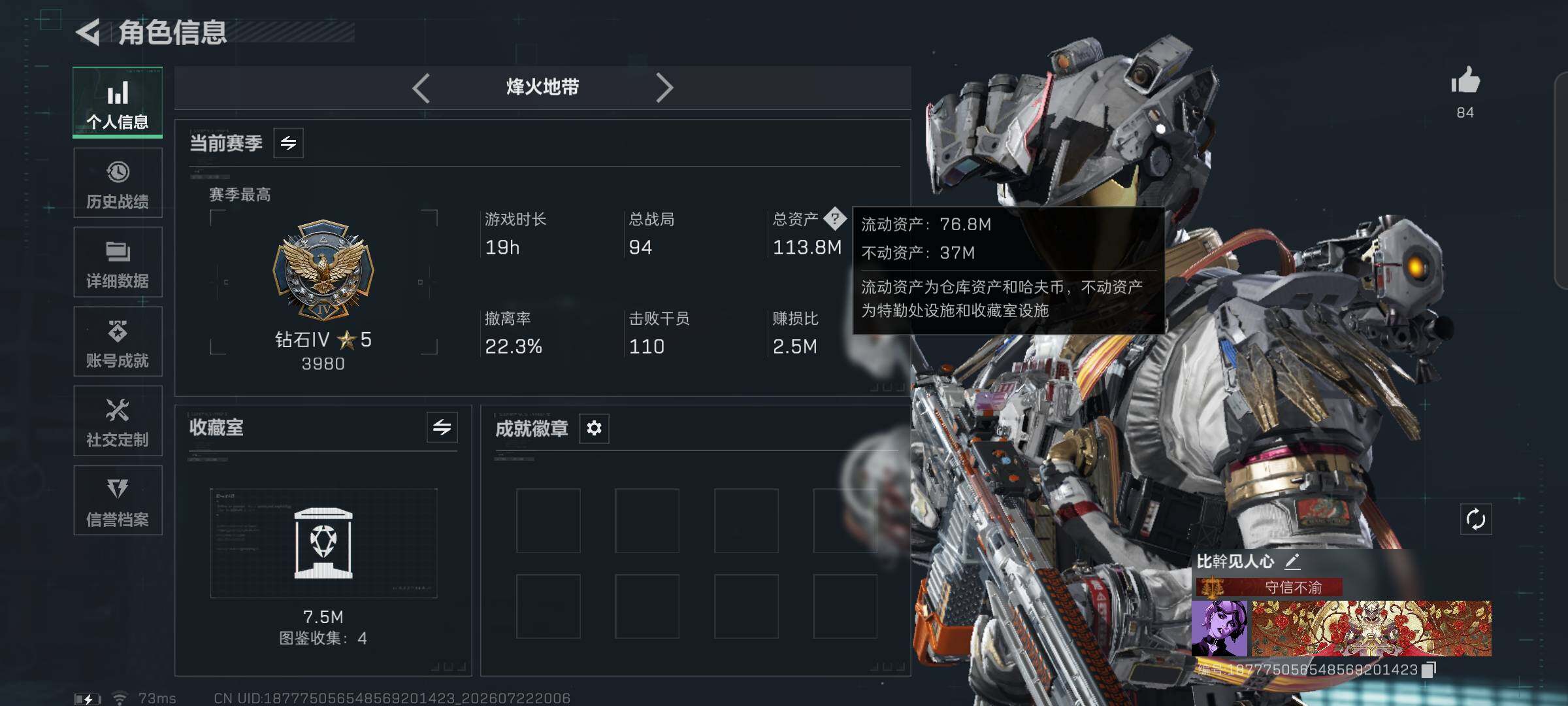The height and width of the screenshot is (706, 1568).
Task: Go back using the arrow beside 角色信息
Action: click(x=88, y=32)
